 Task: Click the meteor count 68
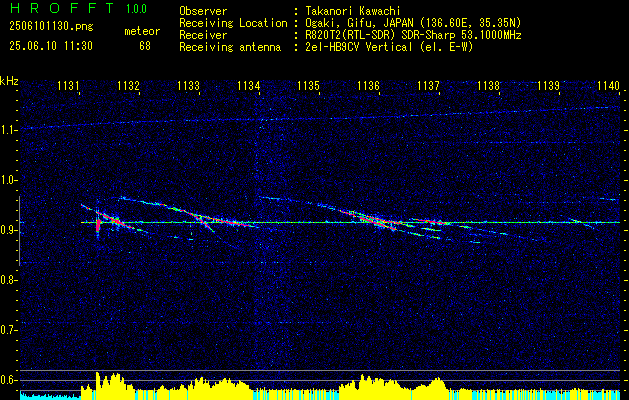145,46
